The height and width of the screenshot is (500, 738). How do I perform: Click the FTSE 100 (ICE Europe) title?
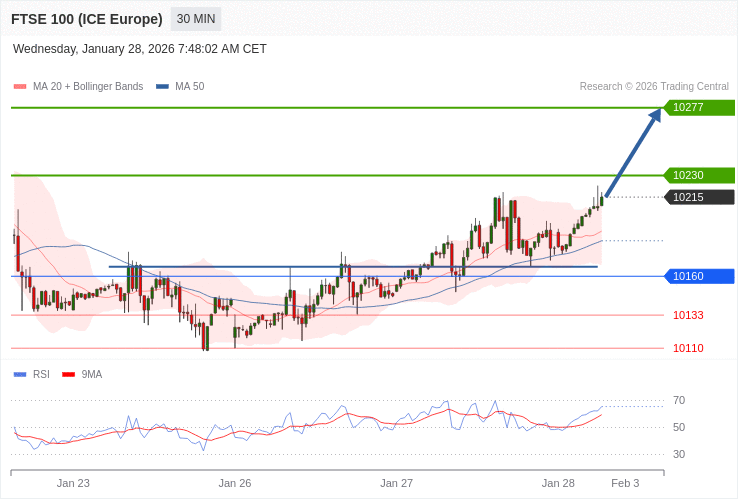coord(87,19)
